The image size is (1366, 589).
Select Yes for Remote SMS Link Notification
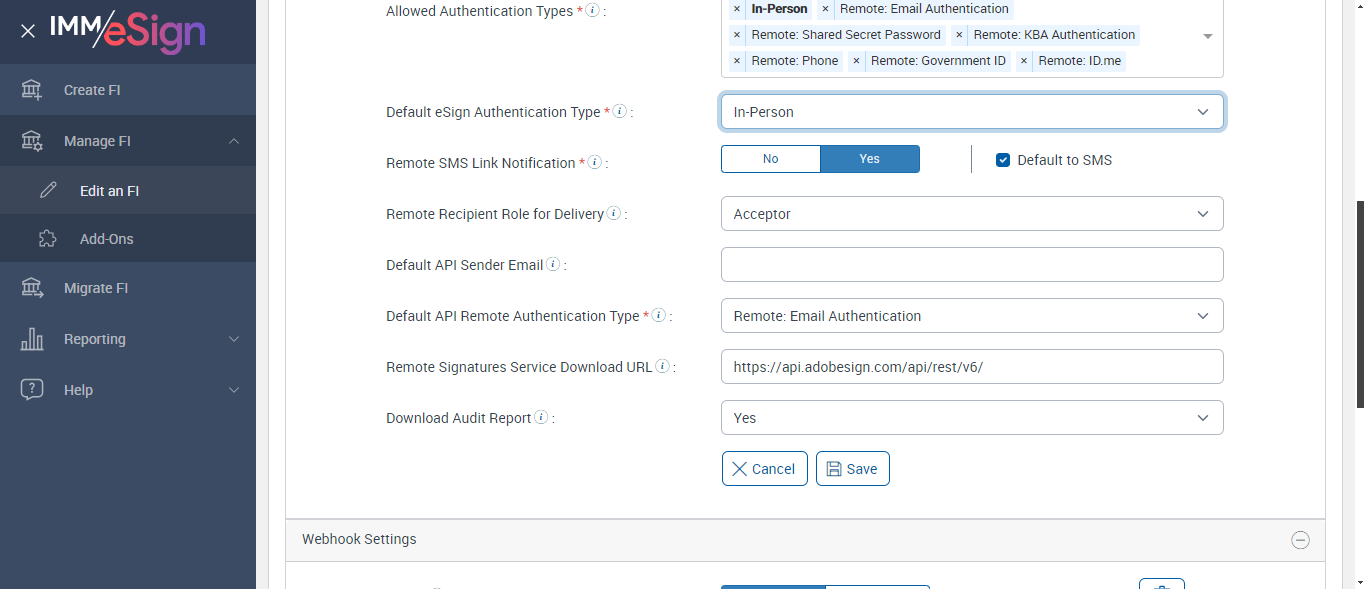coord(869,159)
